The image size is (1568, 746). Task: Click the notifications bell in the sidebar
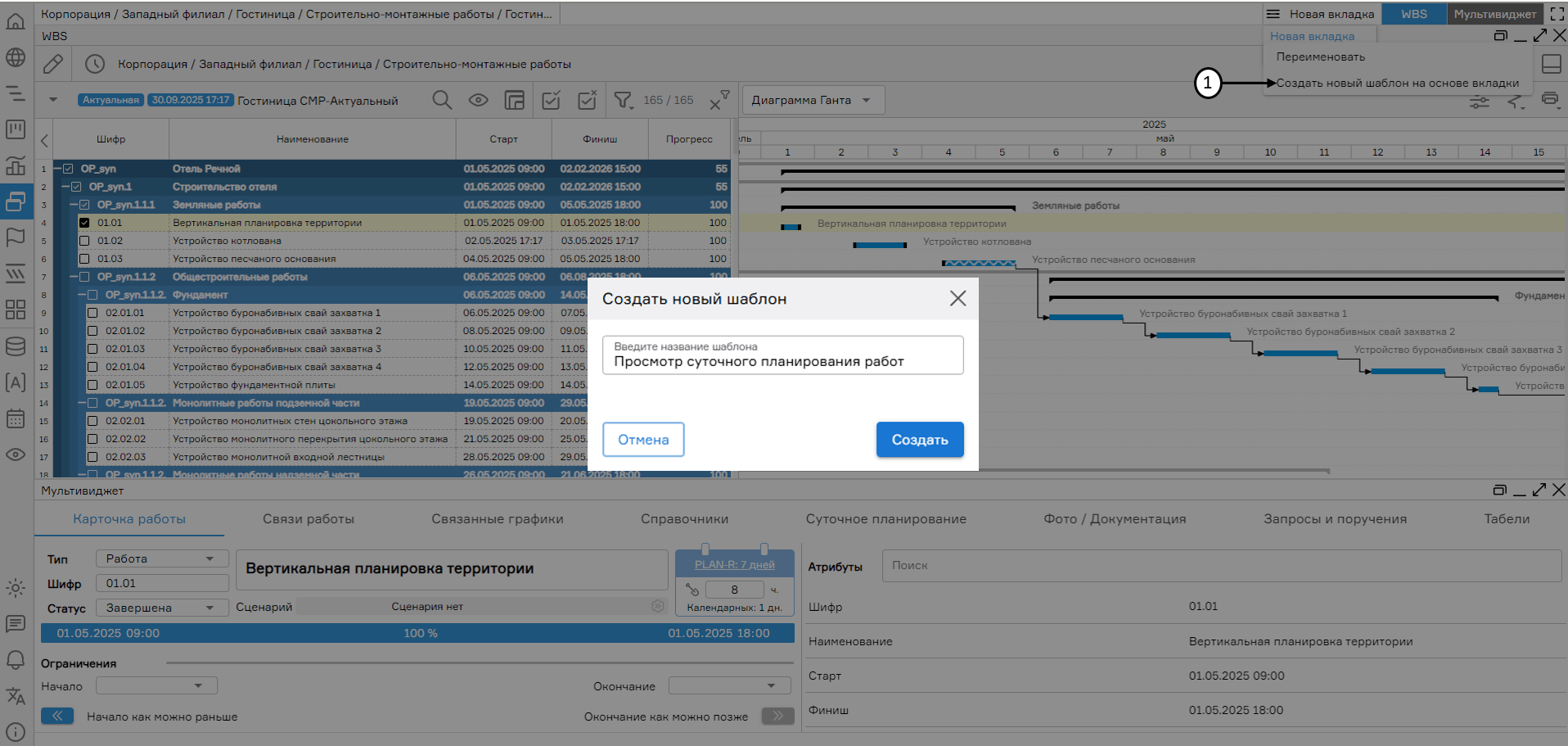(16, 659)
